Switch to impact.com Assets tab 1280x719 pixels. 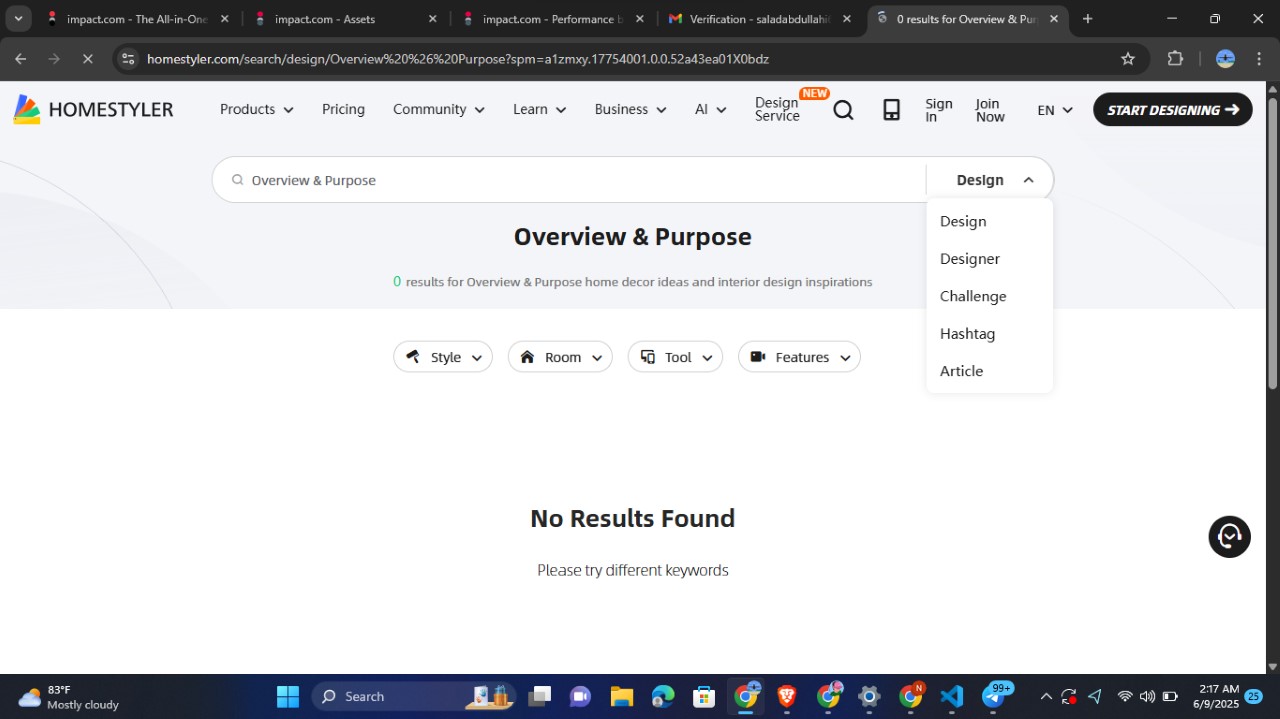(345, 18)
